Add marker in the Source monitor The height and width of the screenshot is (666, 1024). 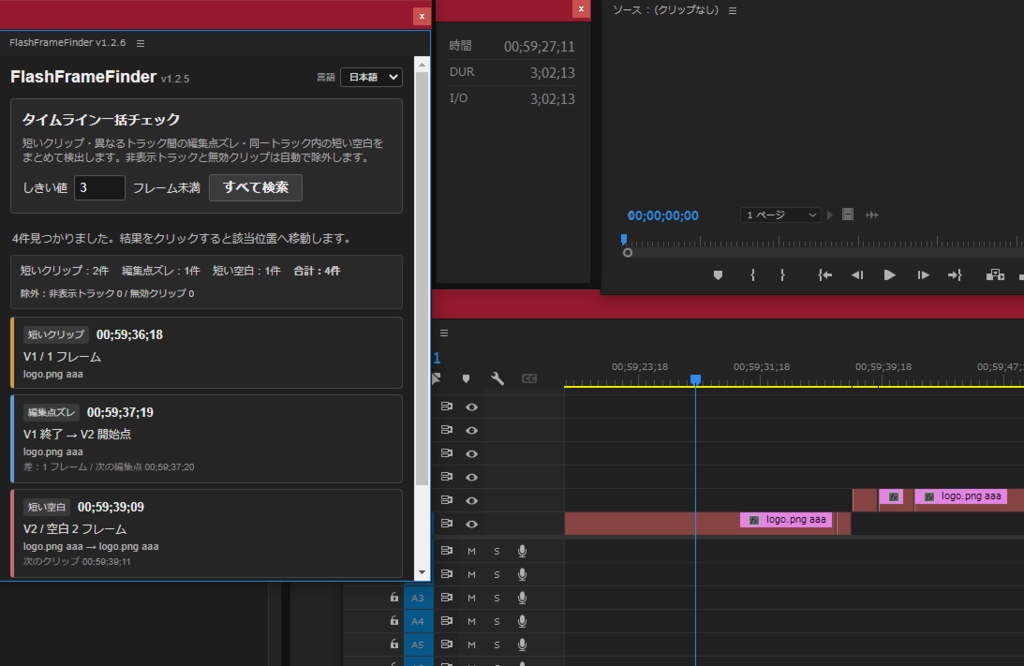click(x=718, y=276)
